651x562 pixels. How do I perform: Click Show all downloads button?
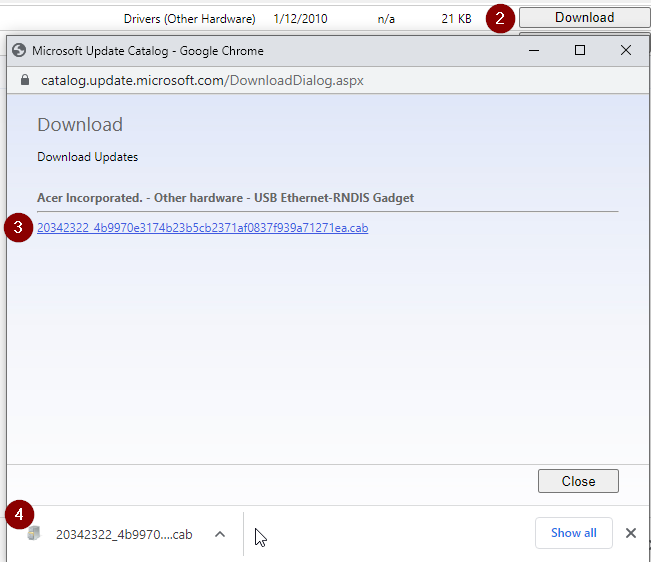pyautogui.click(x=573, y=533)
